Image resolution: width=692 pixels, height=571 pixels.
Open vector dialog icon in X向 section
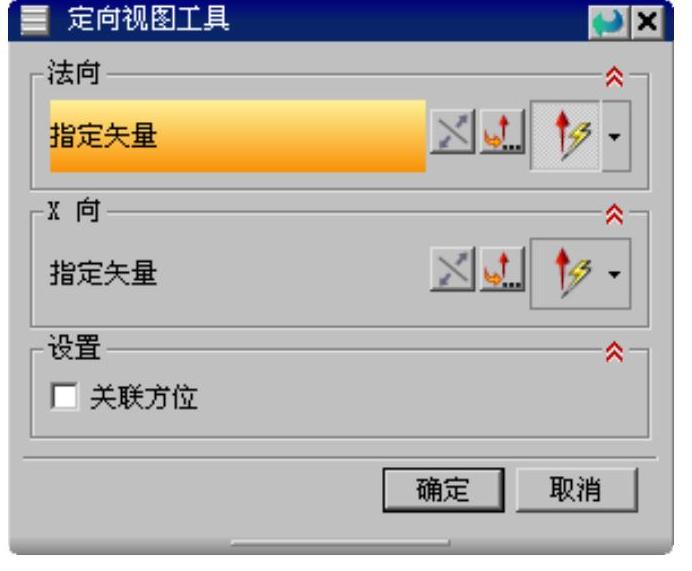coord(502,269)
